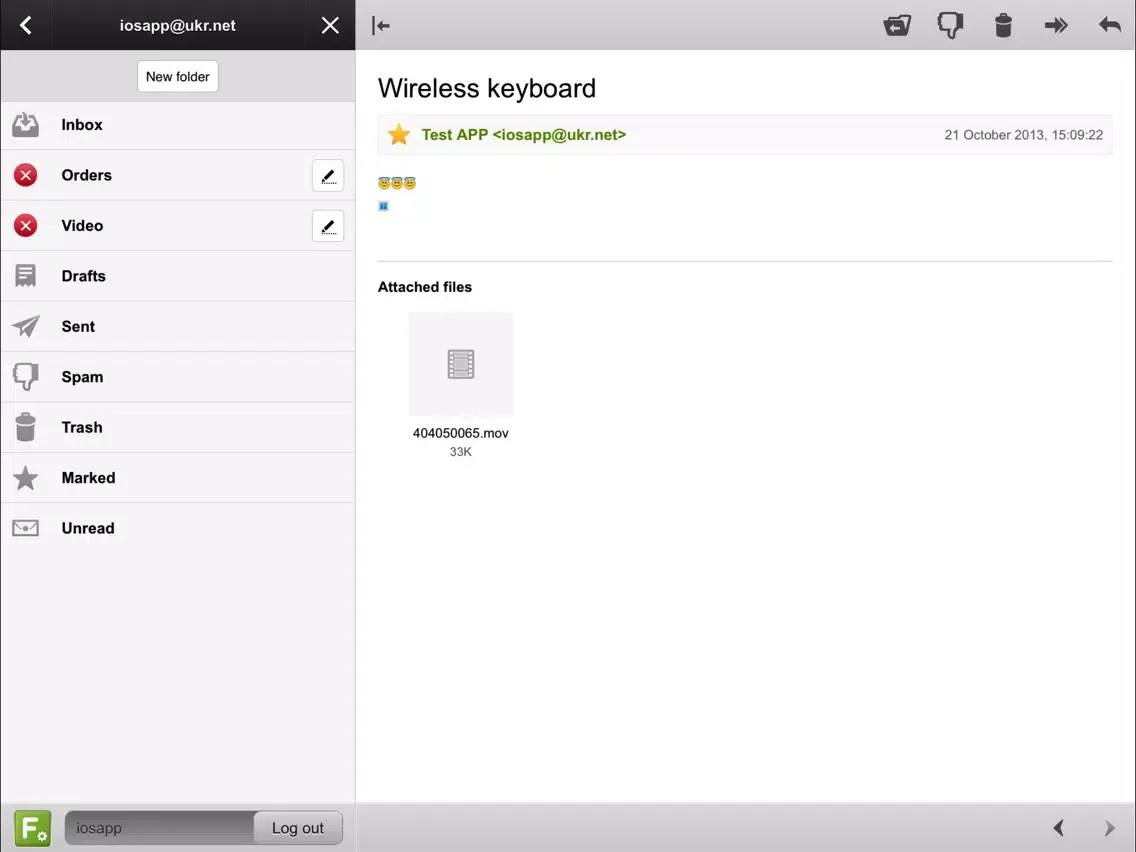Go to the next message
Viewport: 1136px width, 852px height.
(1109, 828)
